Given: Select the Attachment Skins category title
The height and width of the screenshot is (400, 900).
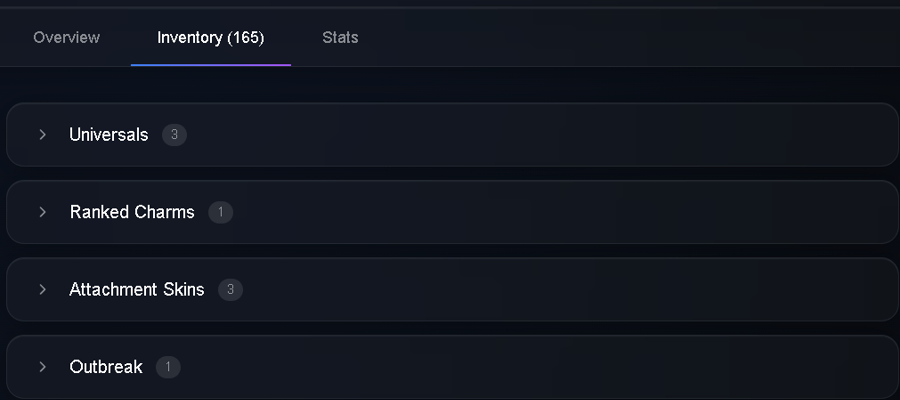Looking at the screenshot, I should [137, 290].
